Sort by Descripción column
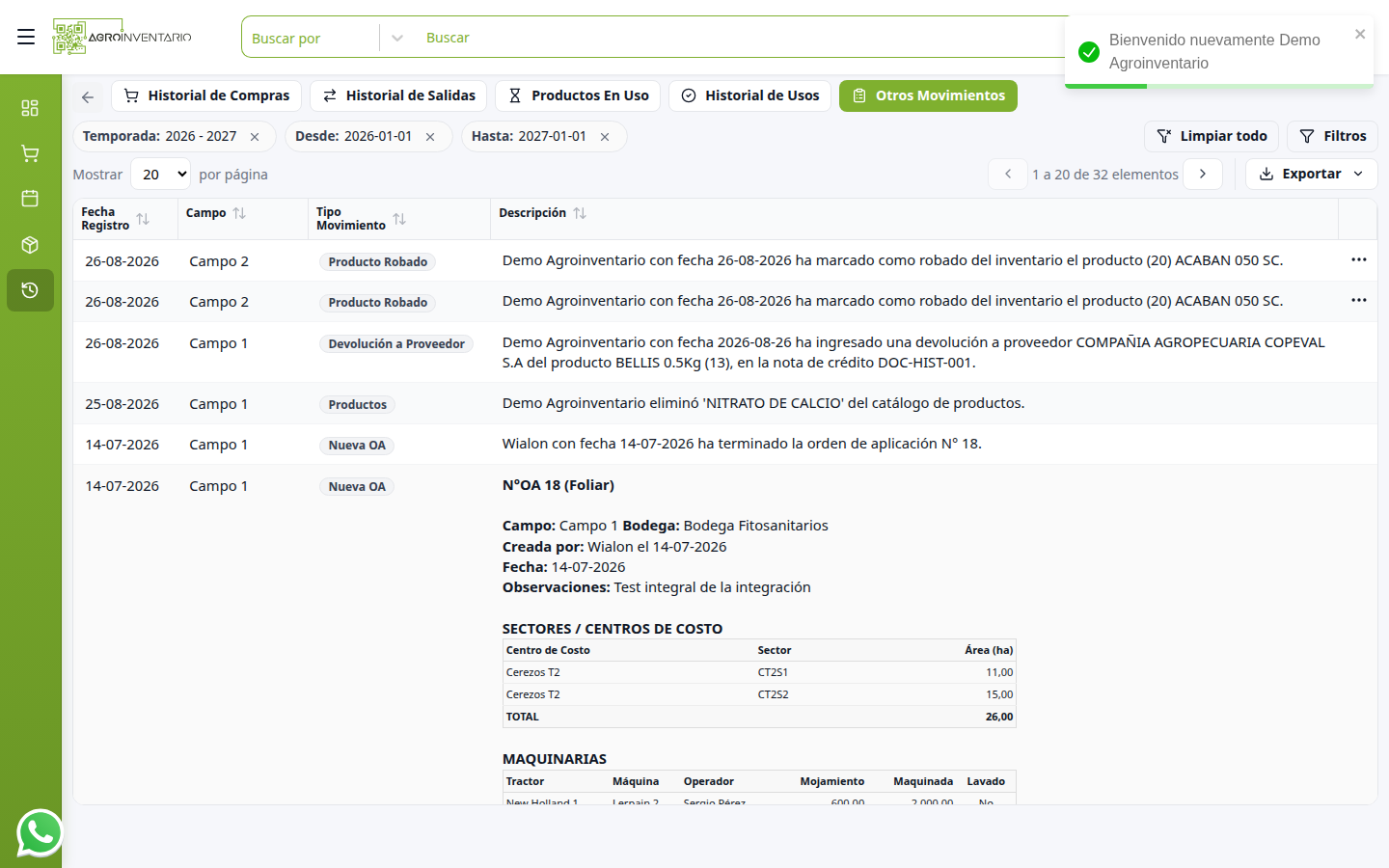Viewport: 1389px width, 868px height. pos(580,213)
